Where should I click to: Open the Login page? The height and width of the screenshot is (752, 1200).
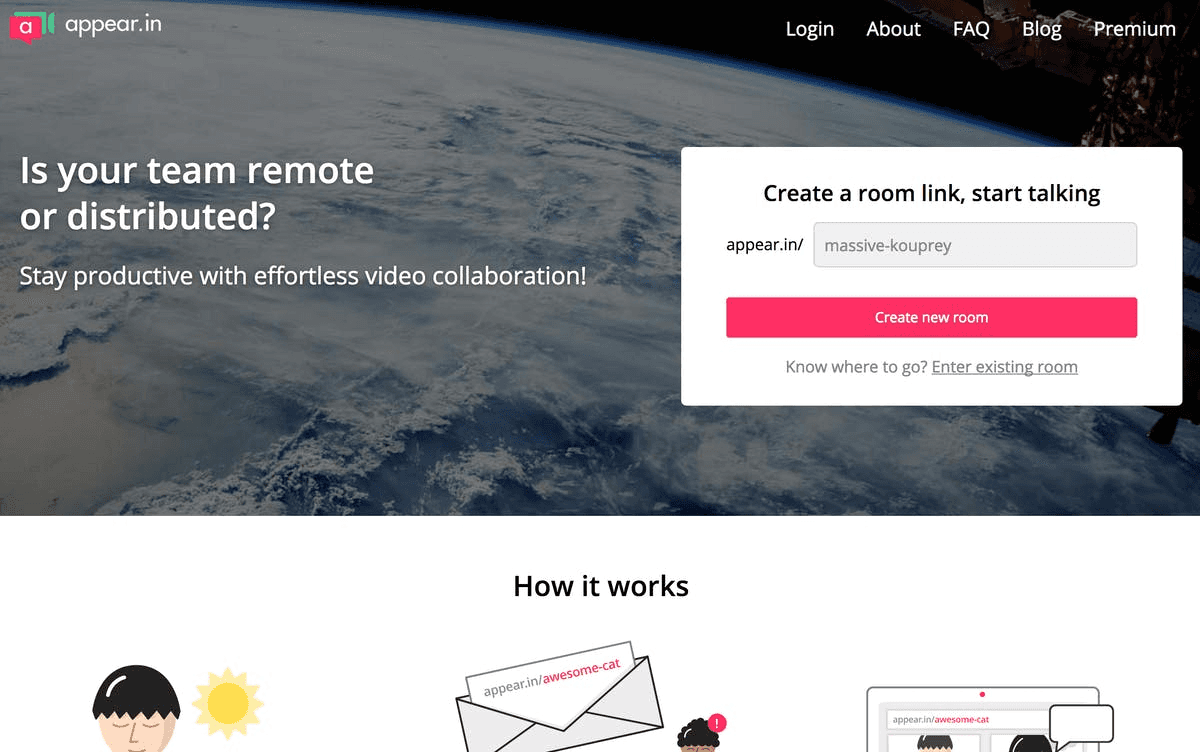(x=809, y=29)
